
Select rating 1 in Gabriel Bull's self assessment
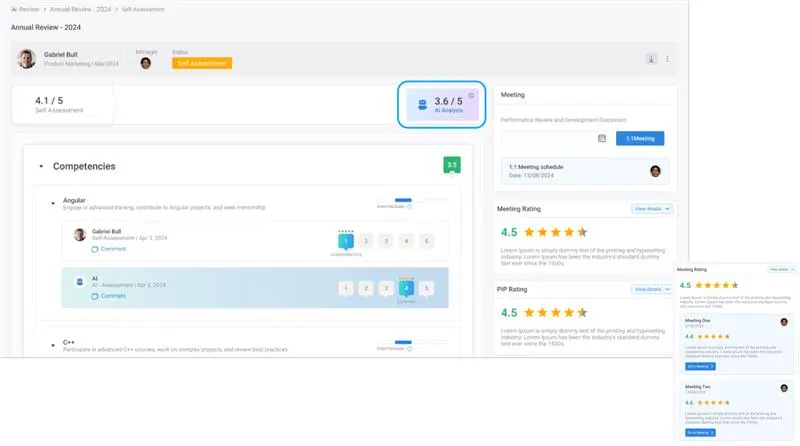(345, 241)
